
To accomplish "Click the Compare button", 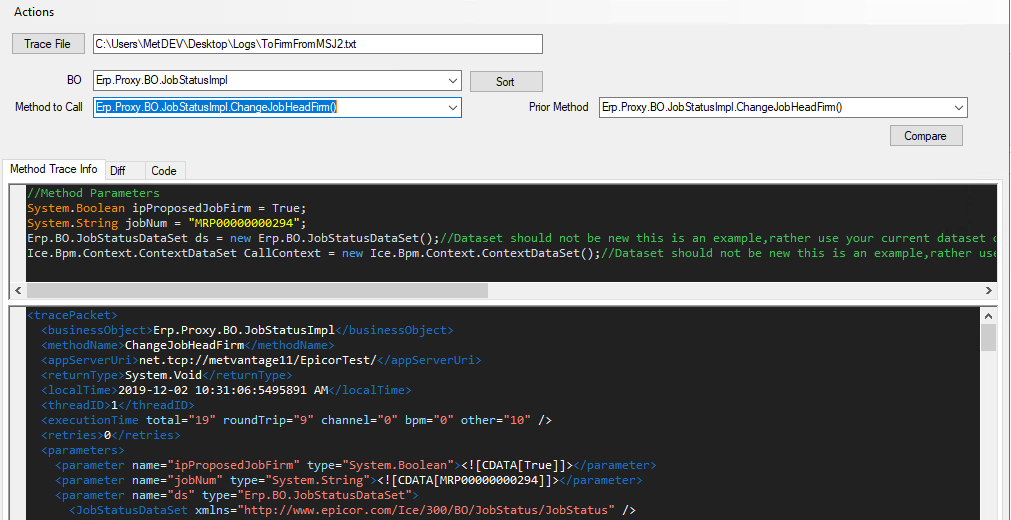I will click(x=926, y=135).
